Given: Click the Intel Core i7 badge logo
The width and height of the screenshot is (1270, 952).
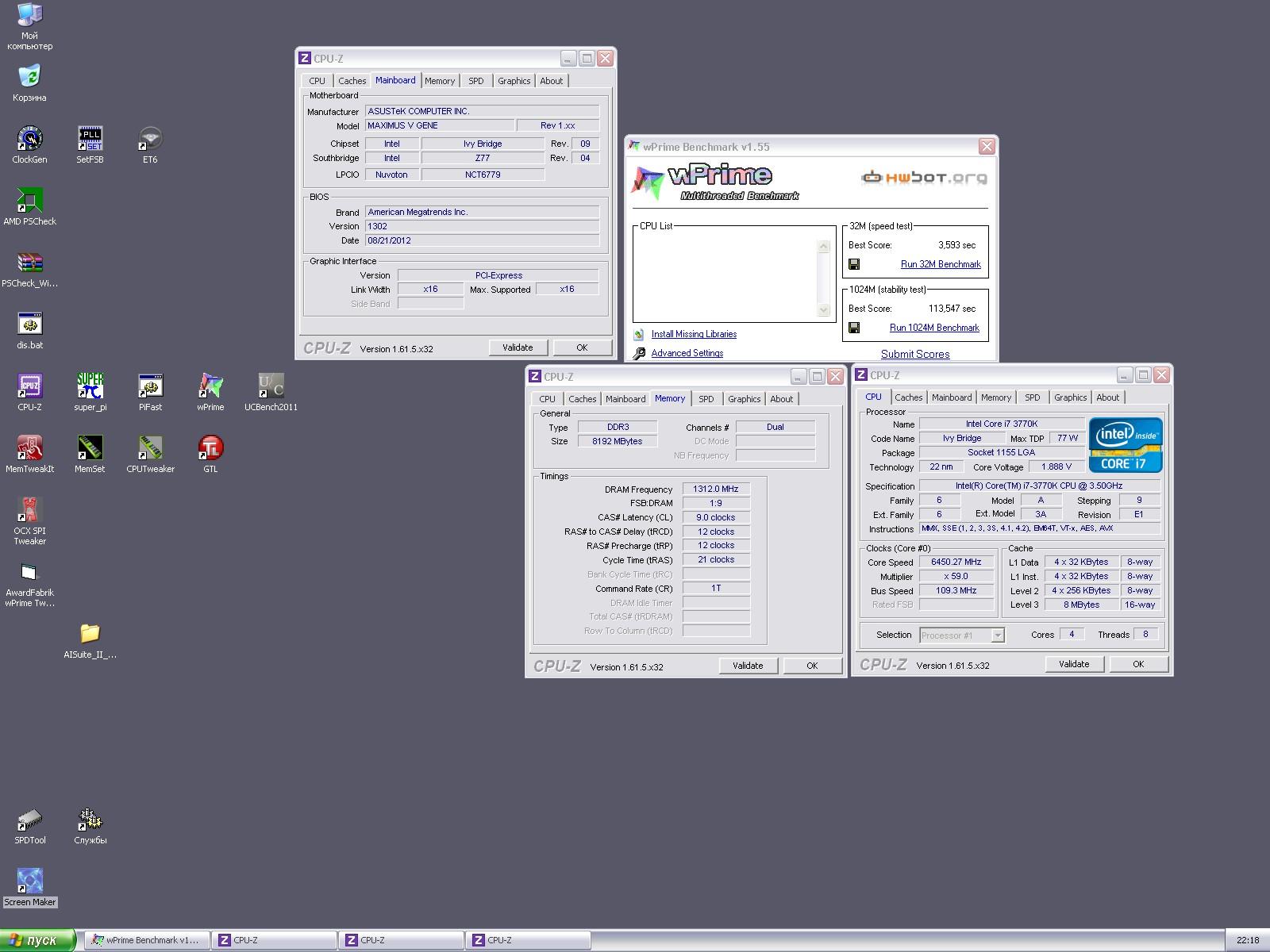Looking at the screenshot, I should pos(1125,446).
